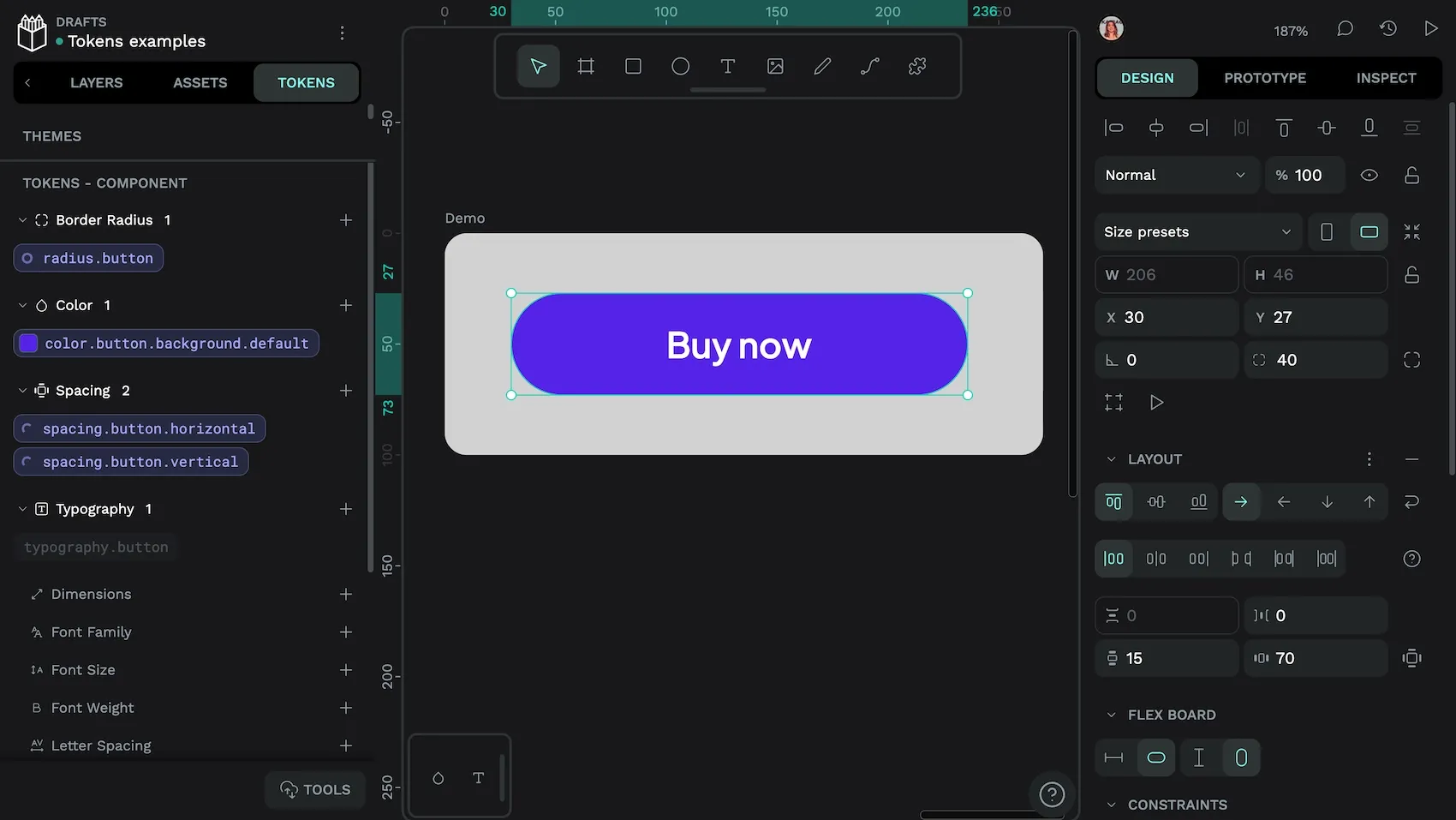The height and width of the screenshot is (820, 1456).
Task: Open version history icon
Action: 1387,28
